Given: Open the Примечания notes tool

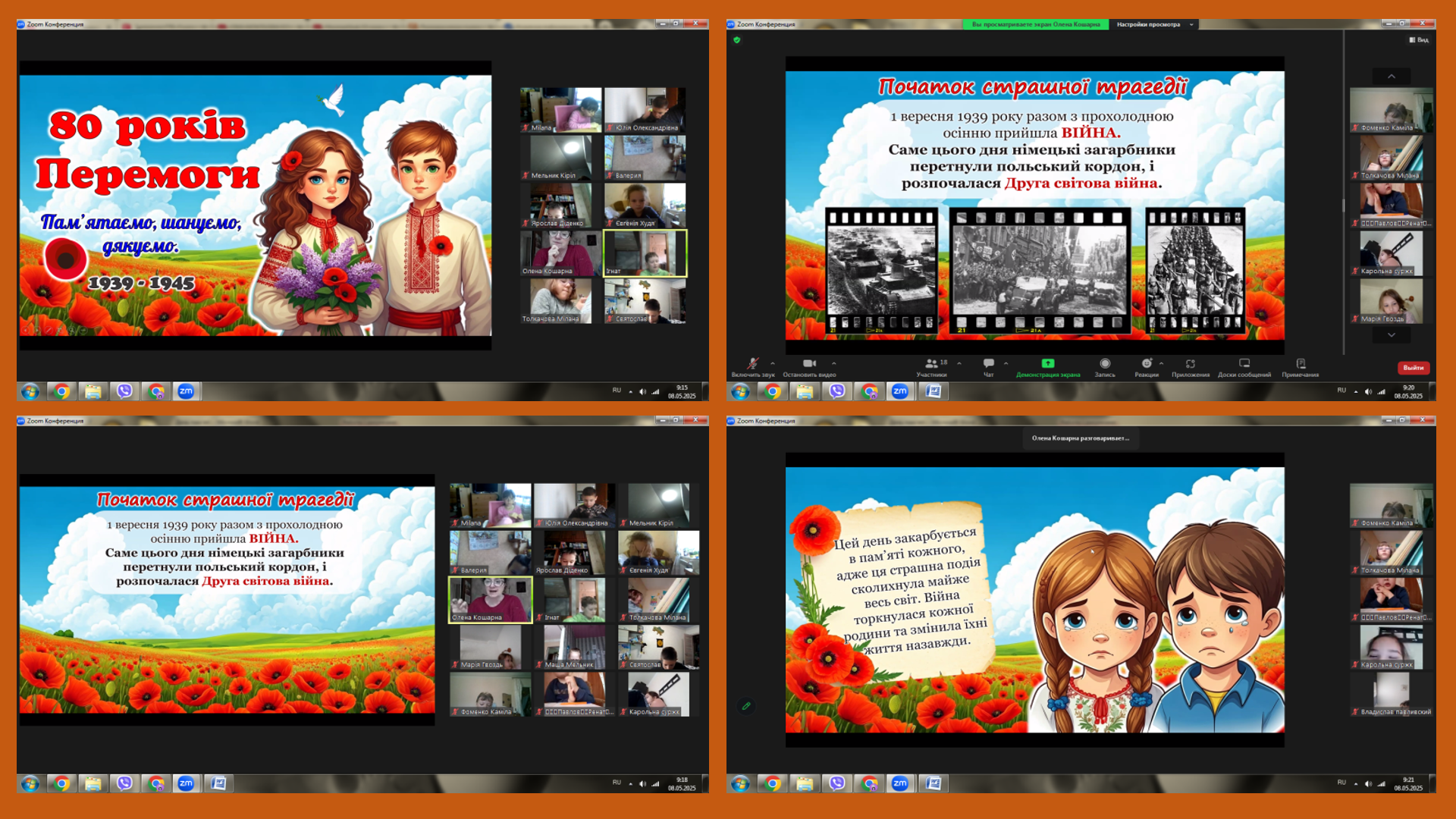Looking at the screenshot, I should (x=1301, y=368).
